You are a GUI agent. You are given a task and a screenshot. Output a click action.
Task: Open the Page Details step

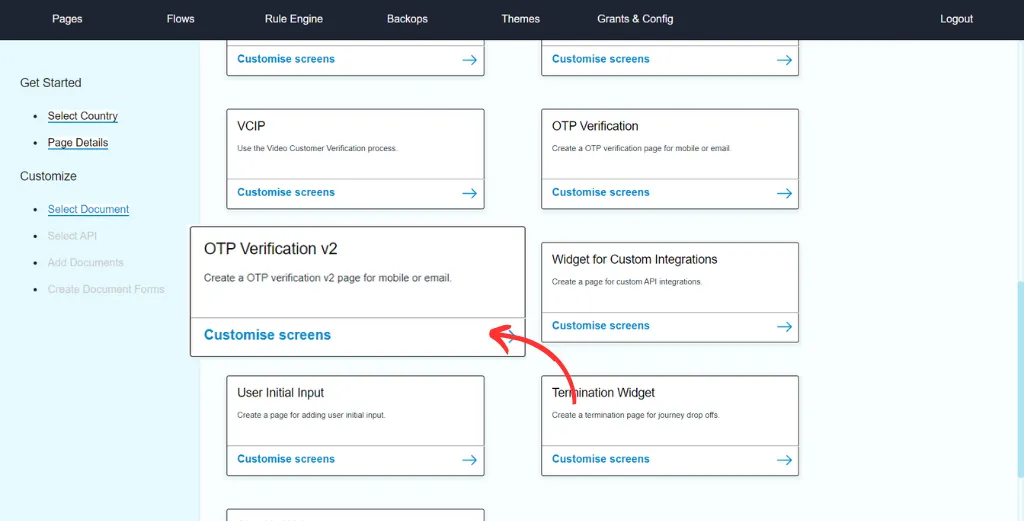(78, 143)
